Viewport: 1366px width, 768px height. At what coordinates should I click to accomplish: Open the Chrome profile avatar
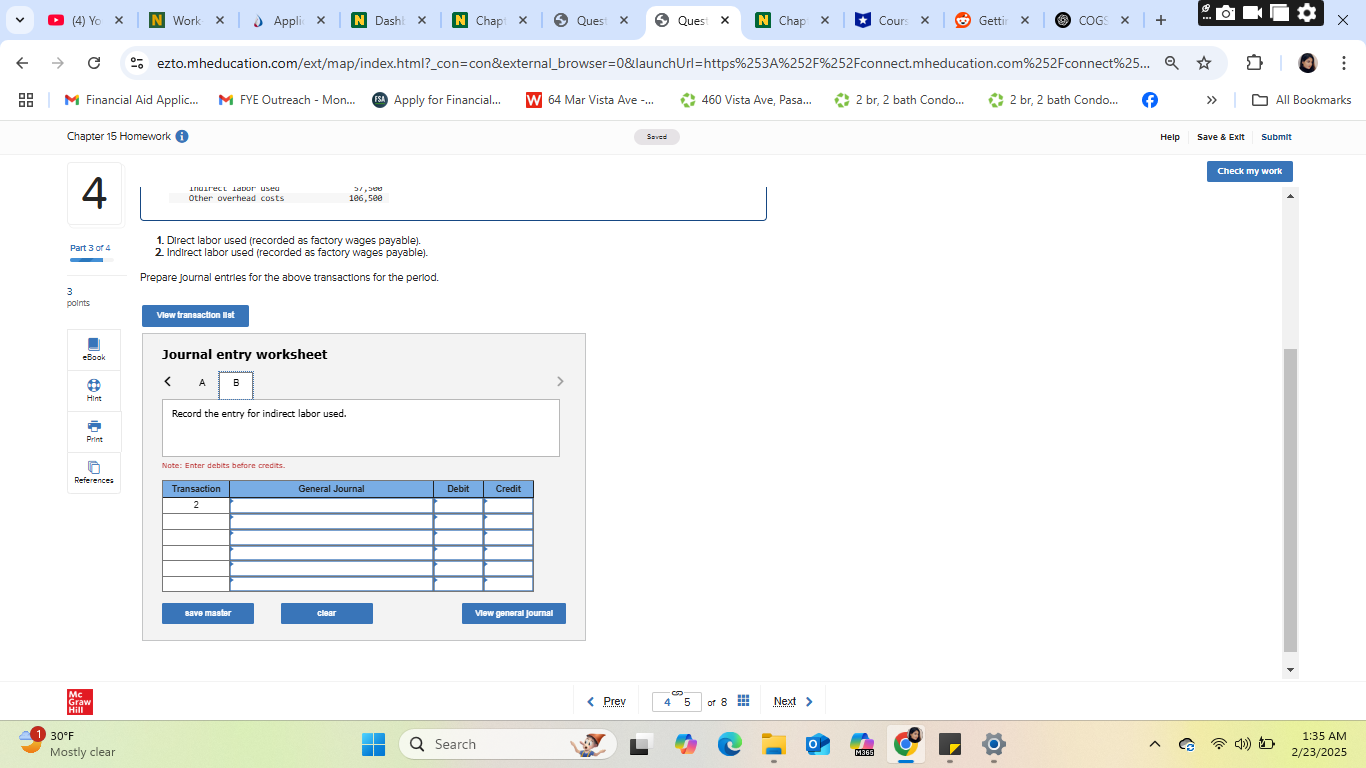pos(1307,63)
